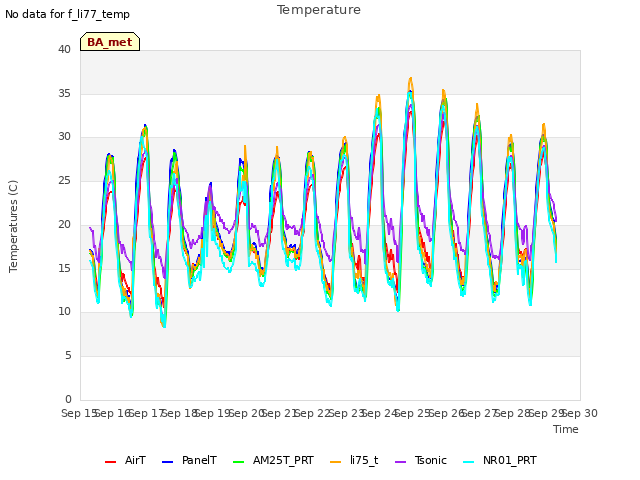Toggle the Tsonic series legend entry
Screen dimensions: 640x480
[421, 461]
